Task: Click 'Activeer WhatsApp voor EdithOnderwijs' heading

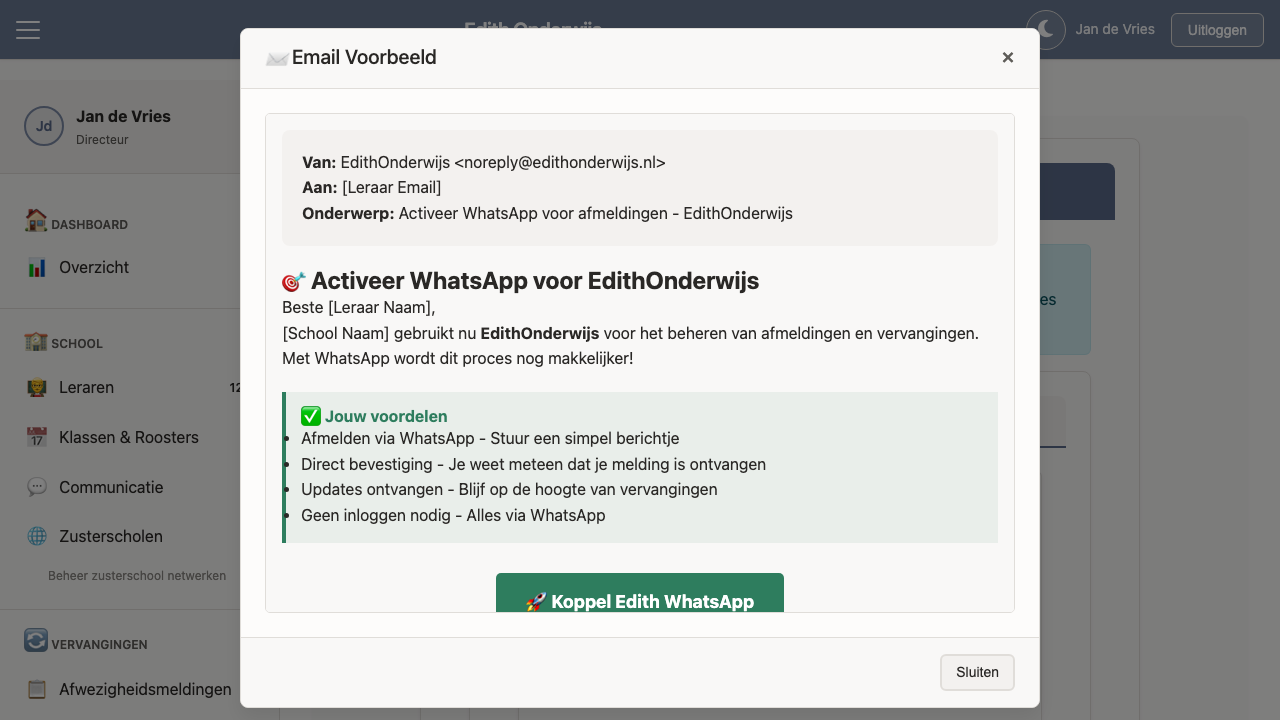Action: [x=535, y=281]
